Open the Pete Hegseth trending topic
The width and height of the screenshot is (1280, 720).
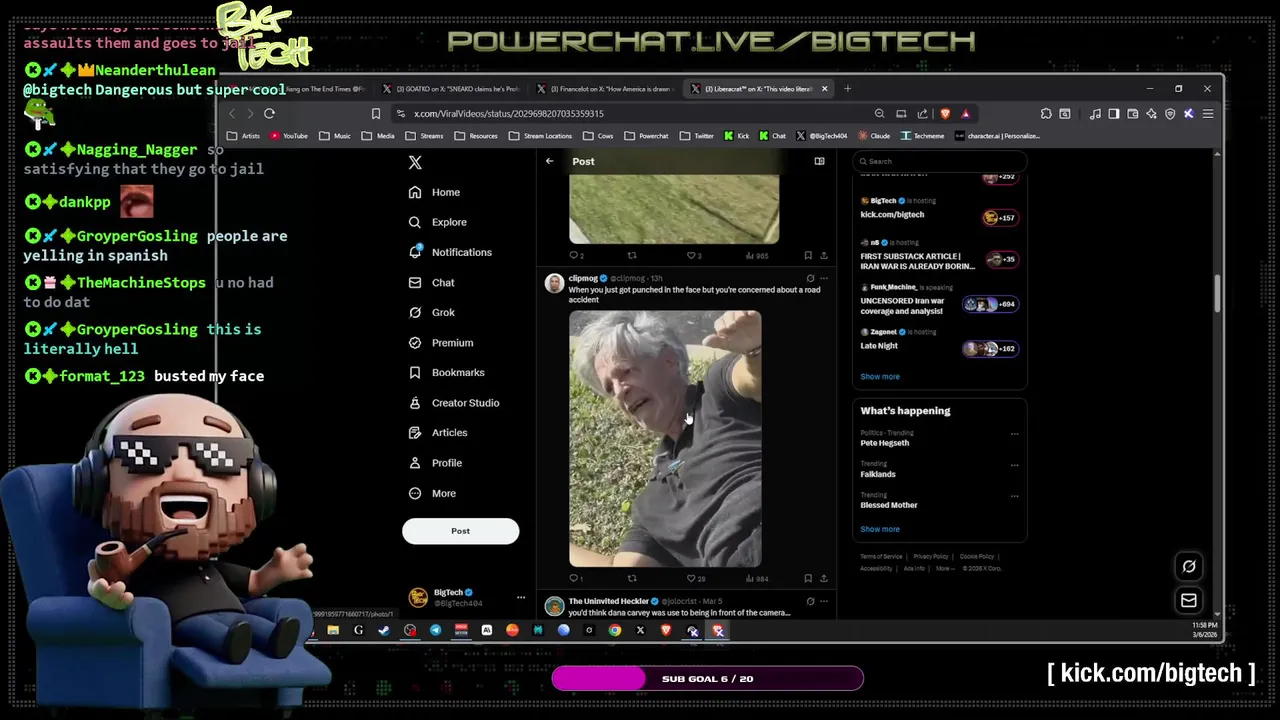click(x=885, y=443)
